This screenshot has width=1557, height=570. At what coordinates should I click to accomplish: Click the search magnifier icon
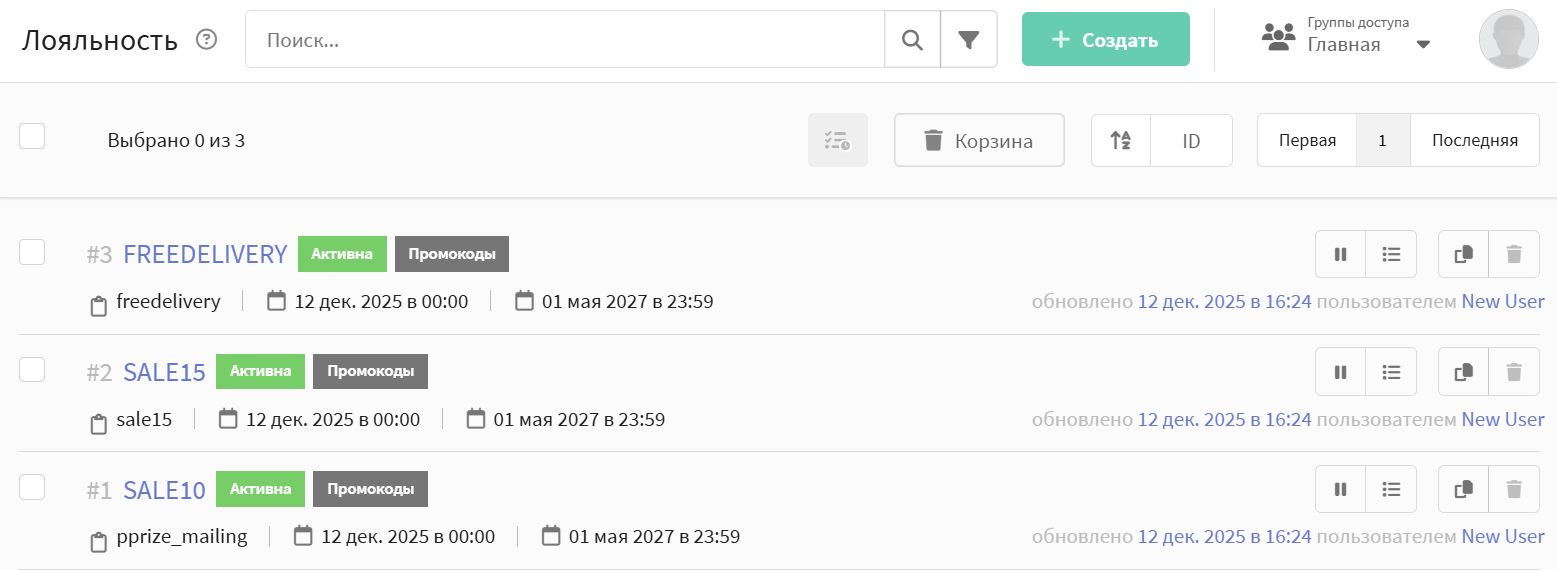point(912,40)
